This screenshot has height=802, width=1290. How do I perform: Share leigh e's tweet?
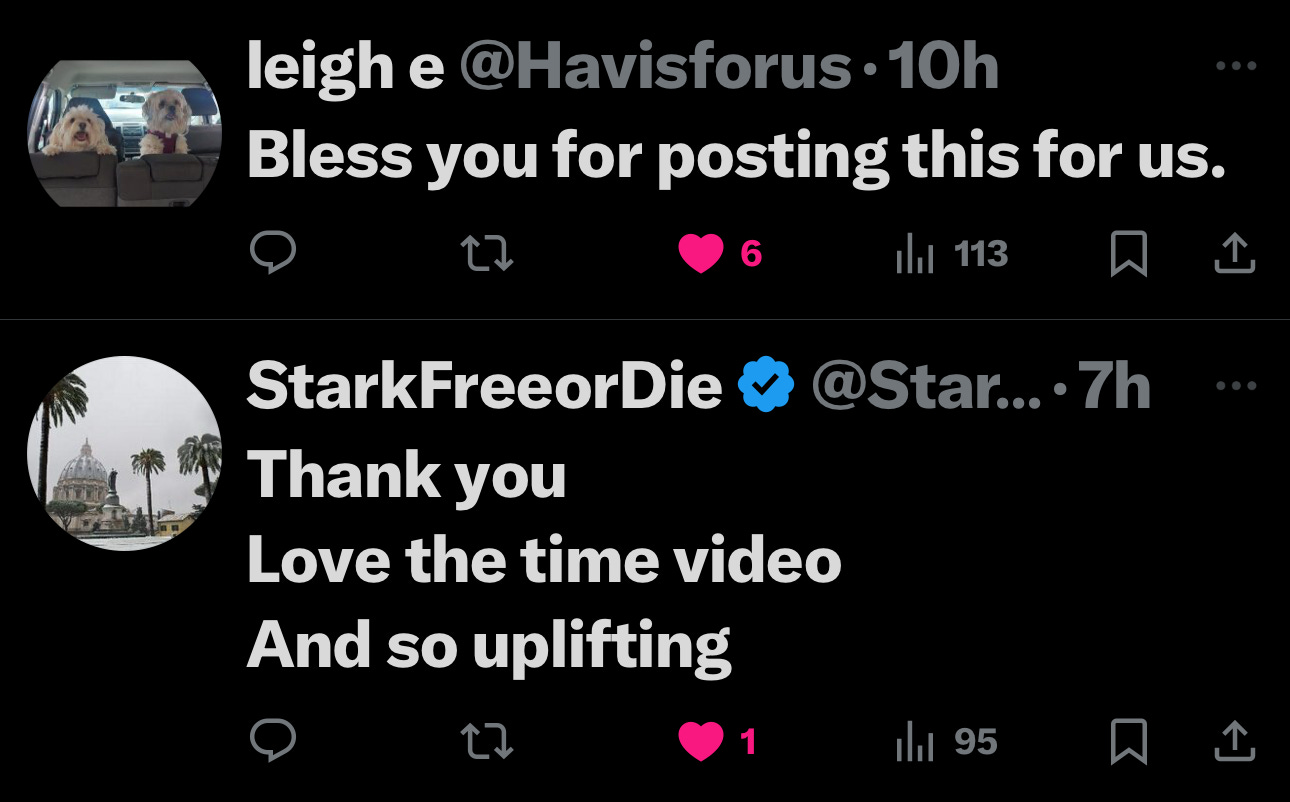[x=1234, y=255]
